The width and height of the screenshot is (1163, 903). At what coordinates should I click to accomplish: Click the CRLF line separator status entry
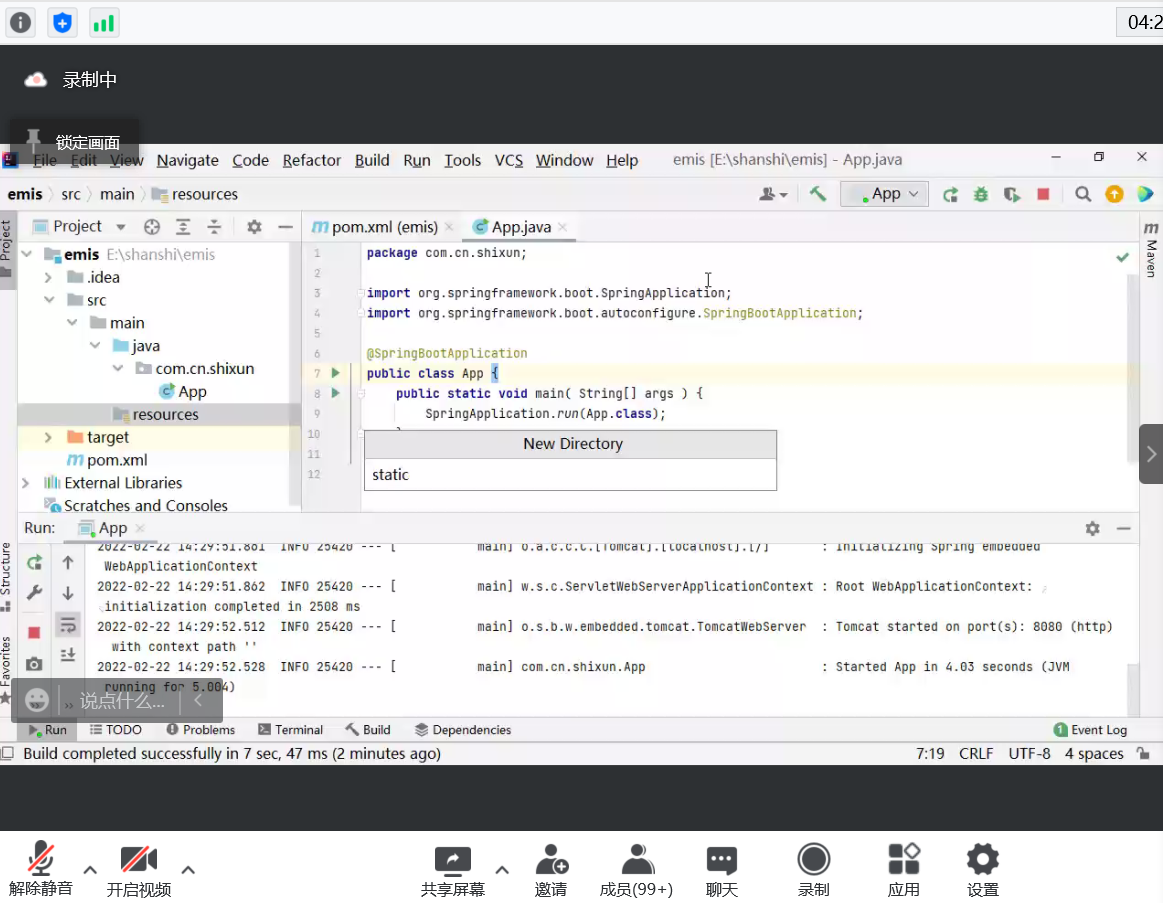[975, 753]
